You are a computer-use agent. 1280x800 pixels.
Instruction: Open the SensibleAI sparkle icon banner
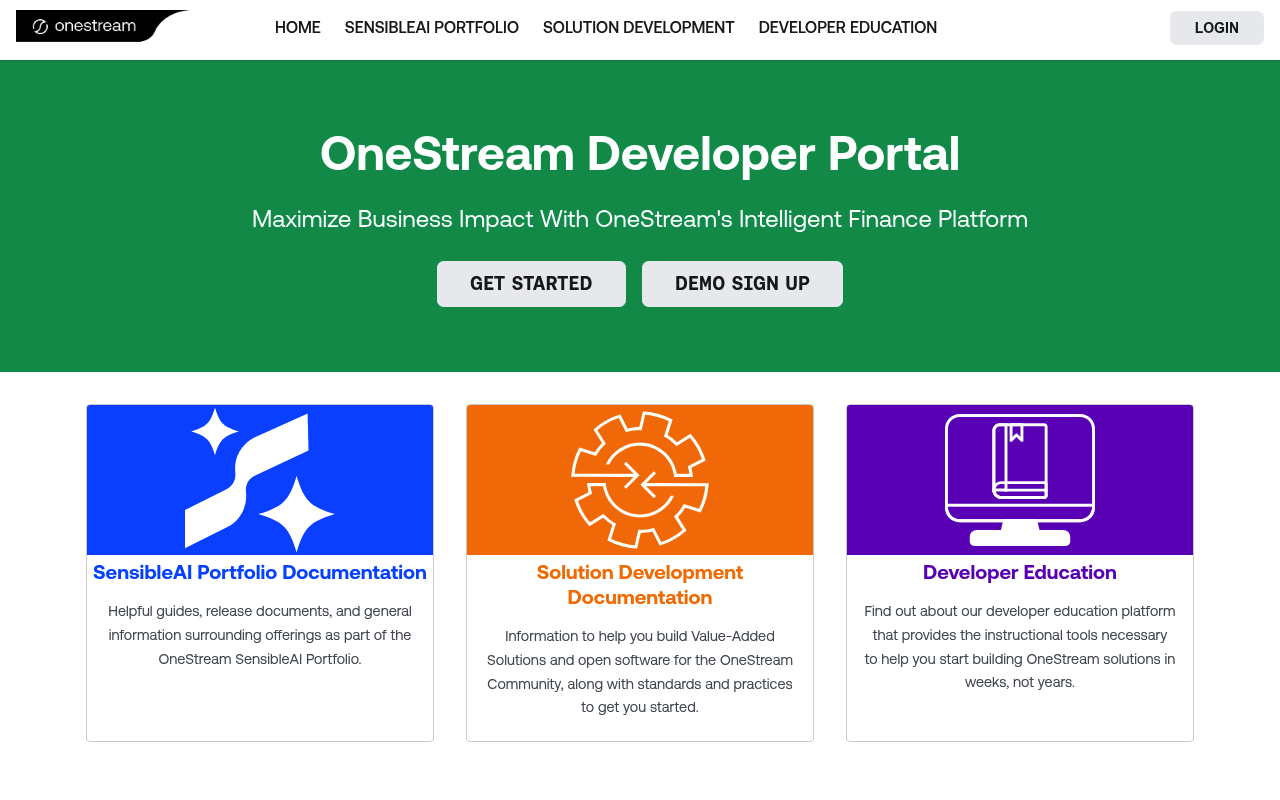coord(260,480)
